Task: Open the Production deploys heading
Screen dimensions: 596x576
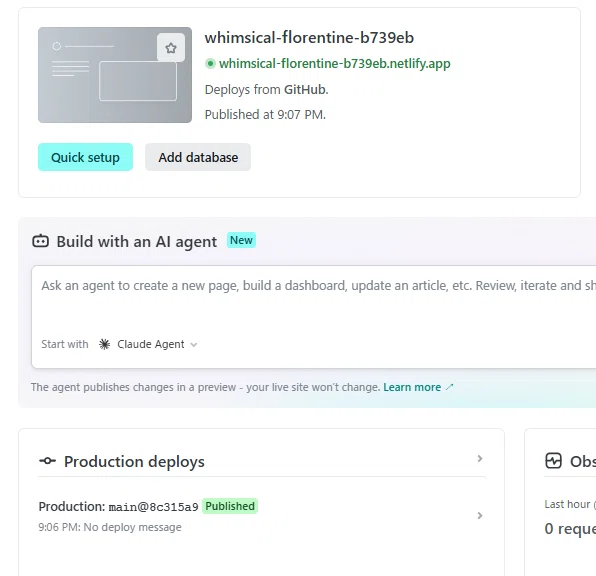Action: tap(134, 462)
